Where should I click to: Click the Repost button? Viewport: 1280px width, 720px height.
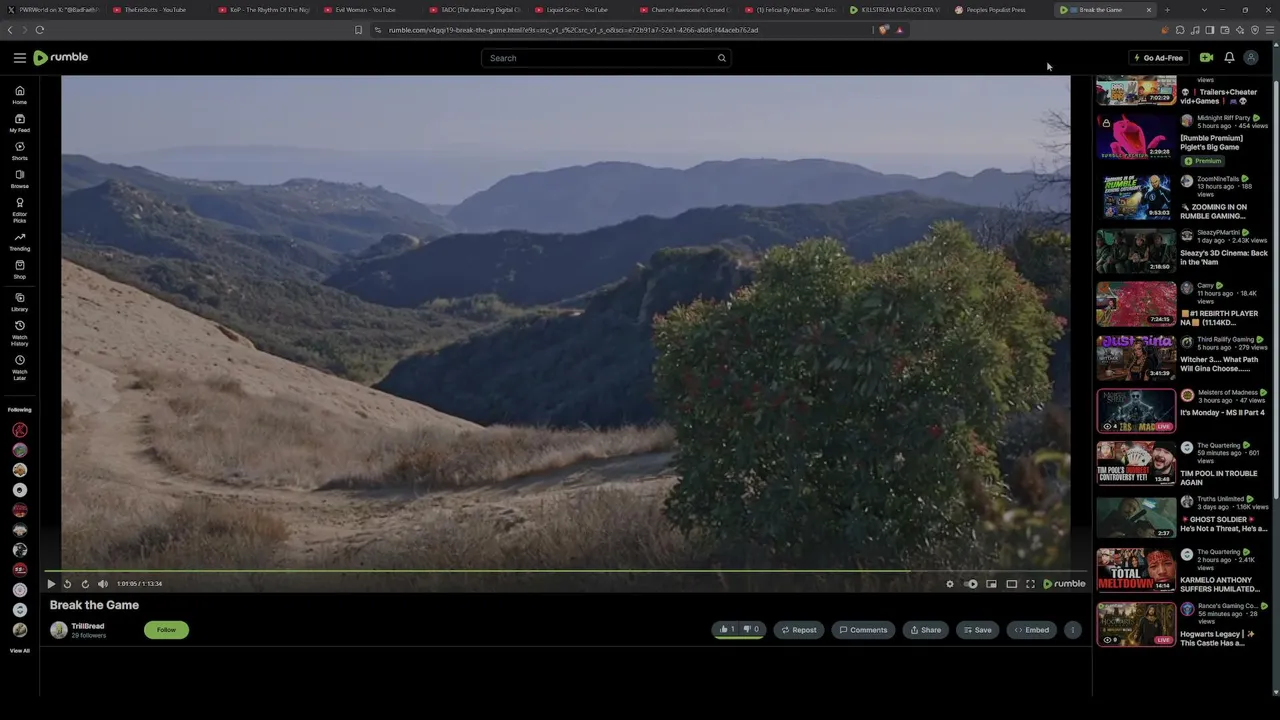799,630
